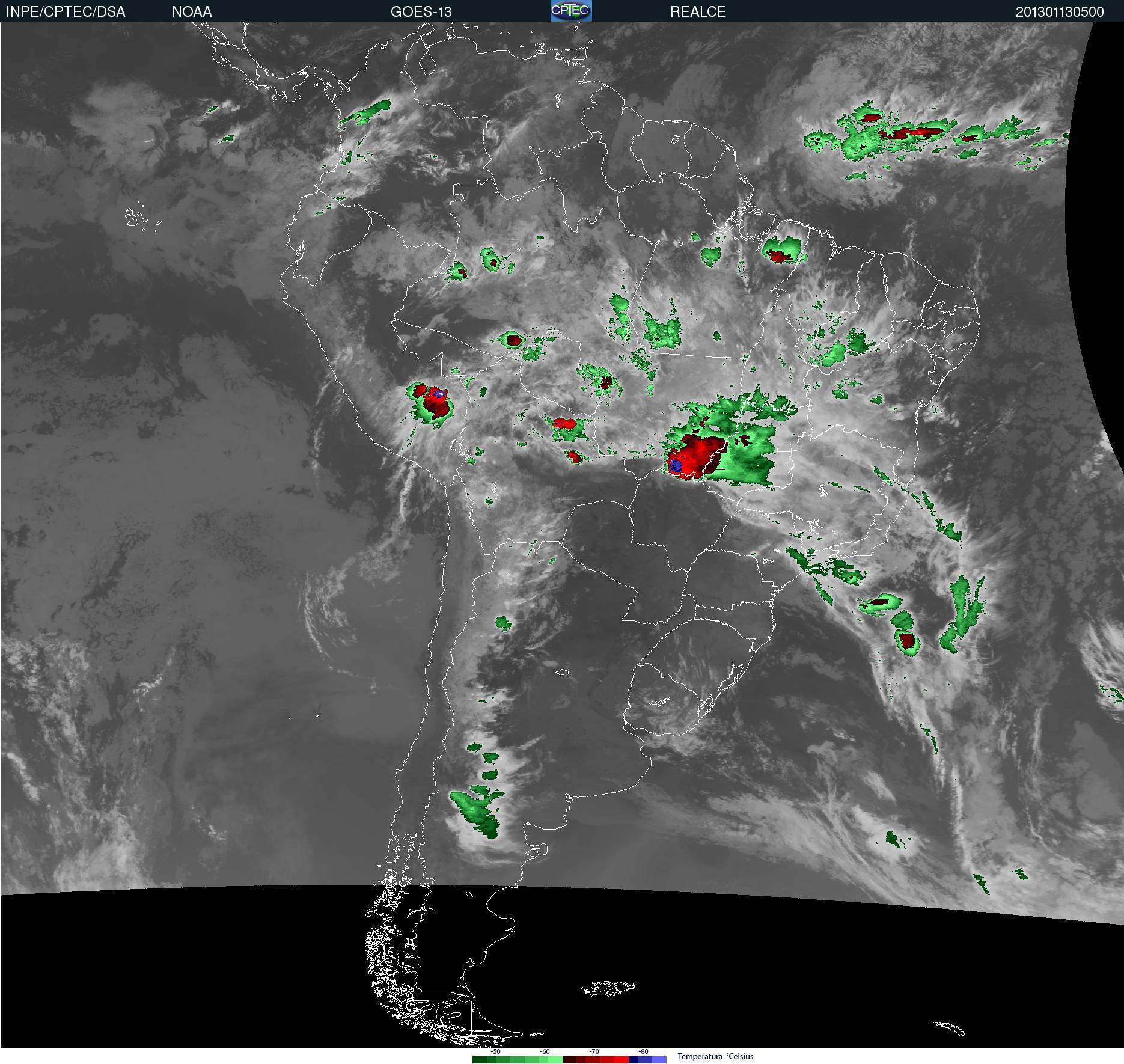Click the Temperatura °Celsius legend caption
This screenshot has height=1064, width=1124.
[x=715, y=1056]
